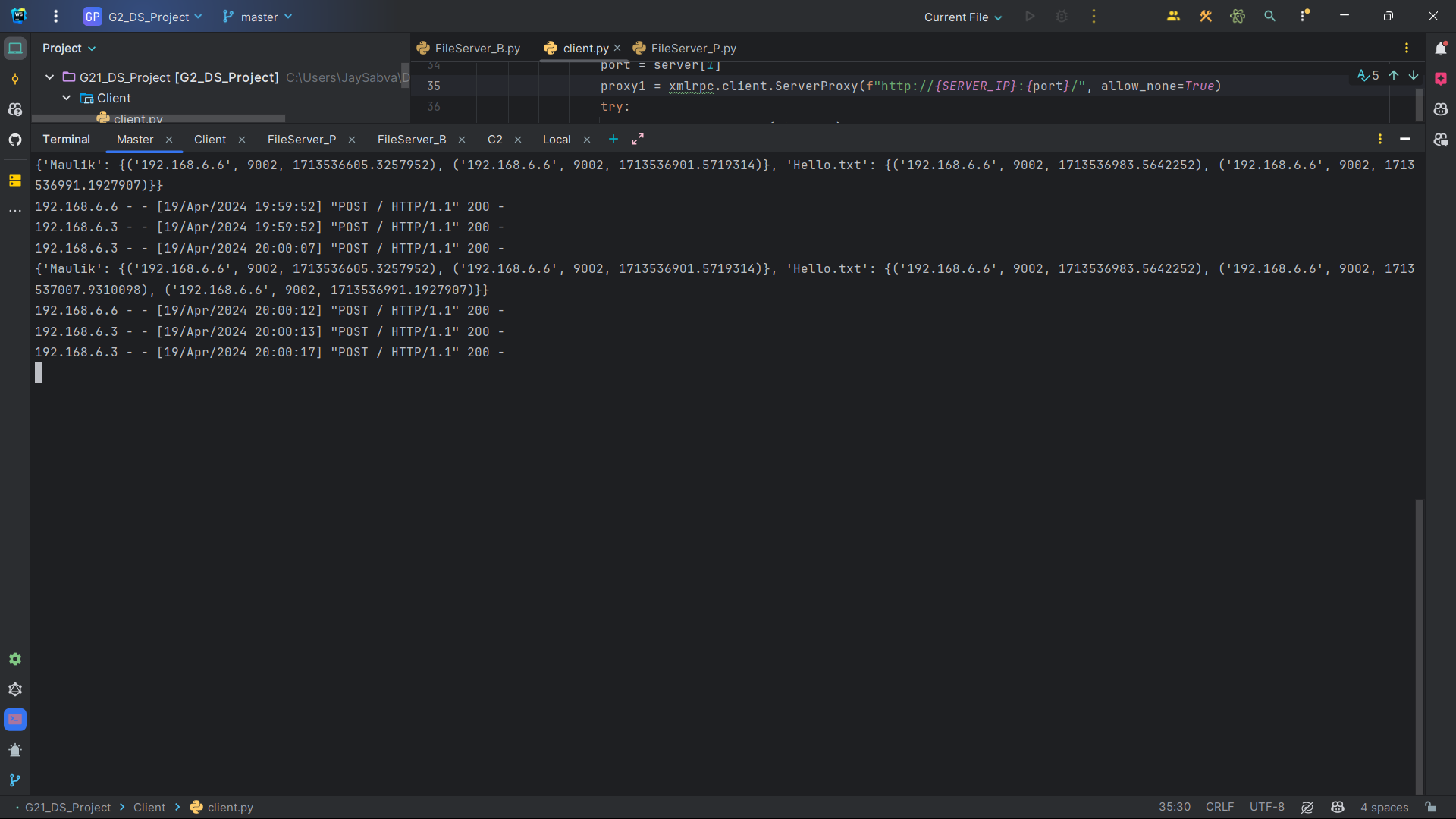Open Python Packages tool window icon
Screen dimensions: 1456x819
click(15, 180)
